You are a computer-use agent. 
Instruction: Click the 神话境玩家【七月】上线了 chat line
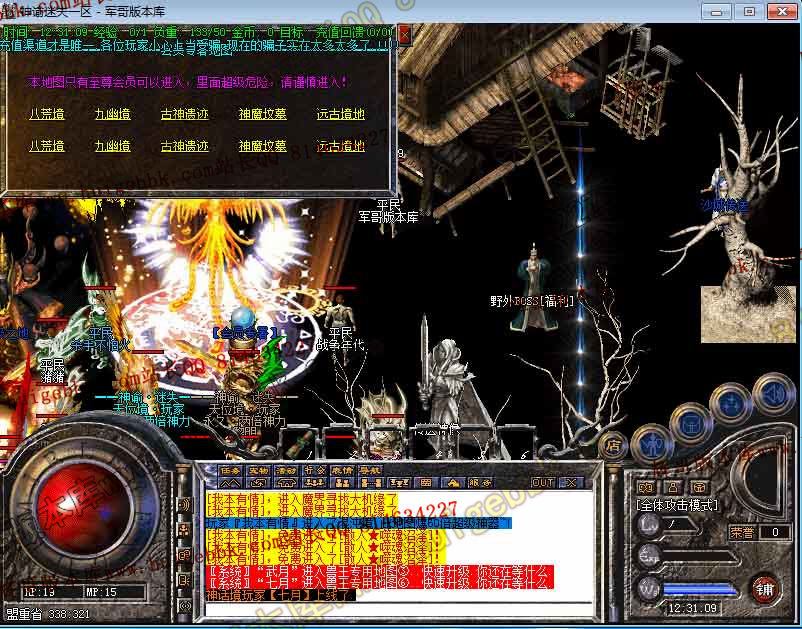click(x=280, y=595)
